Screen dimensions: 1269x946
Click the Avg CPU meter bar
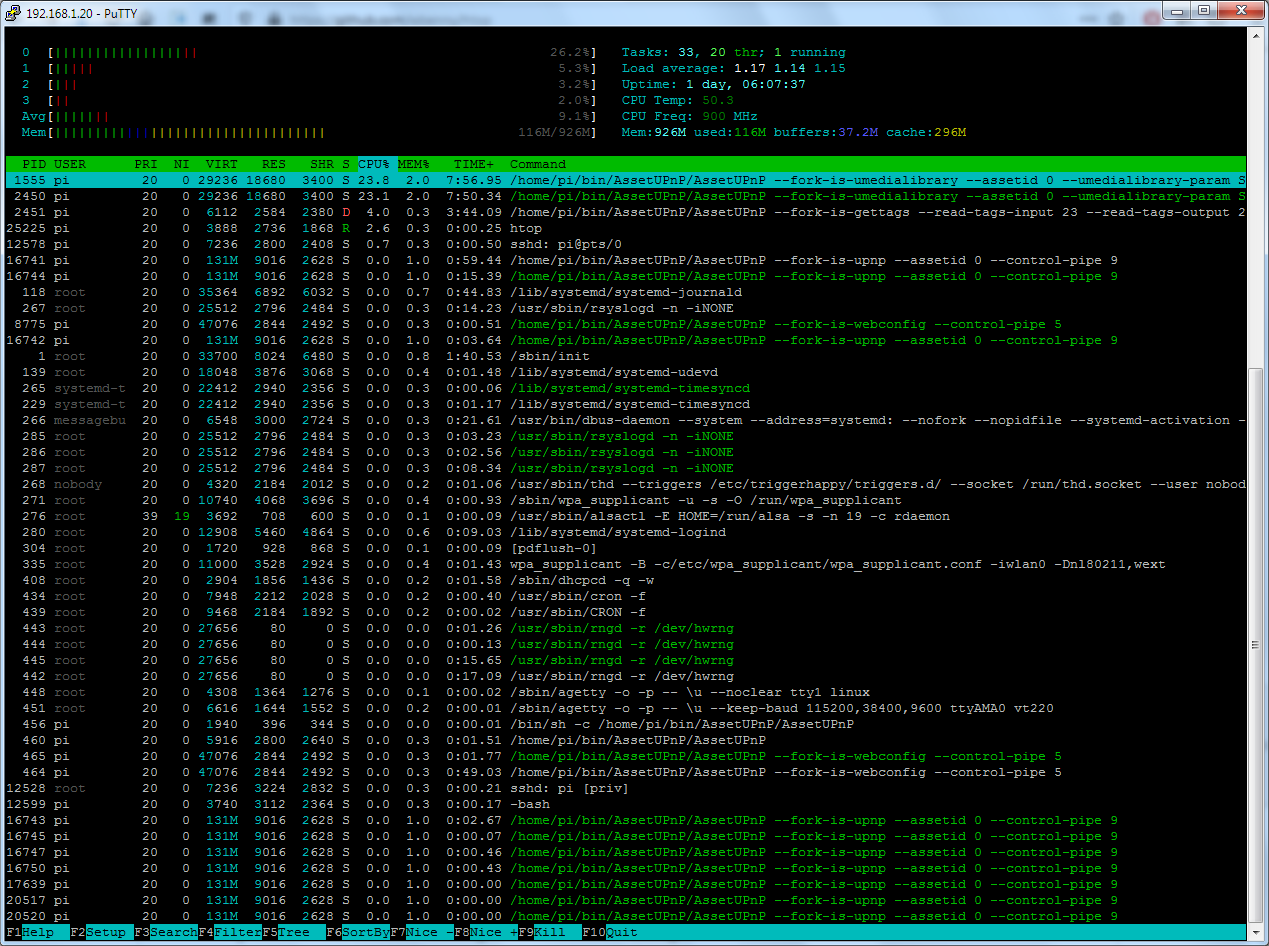[x=322, y=116]
